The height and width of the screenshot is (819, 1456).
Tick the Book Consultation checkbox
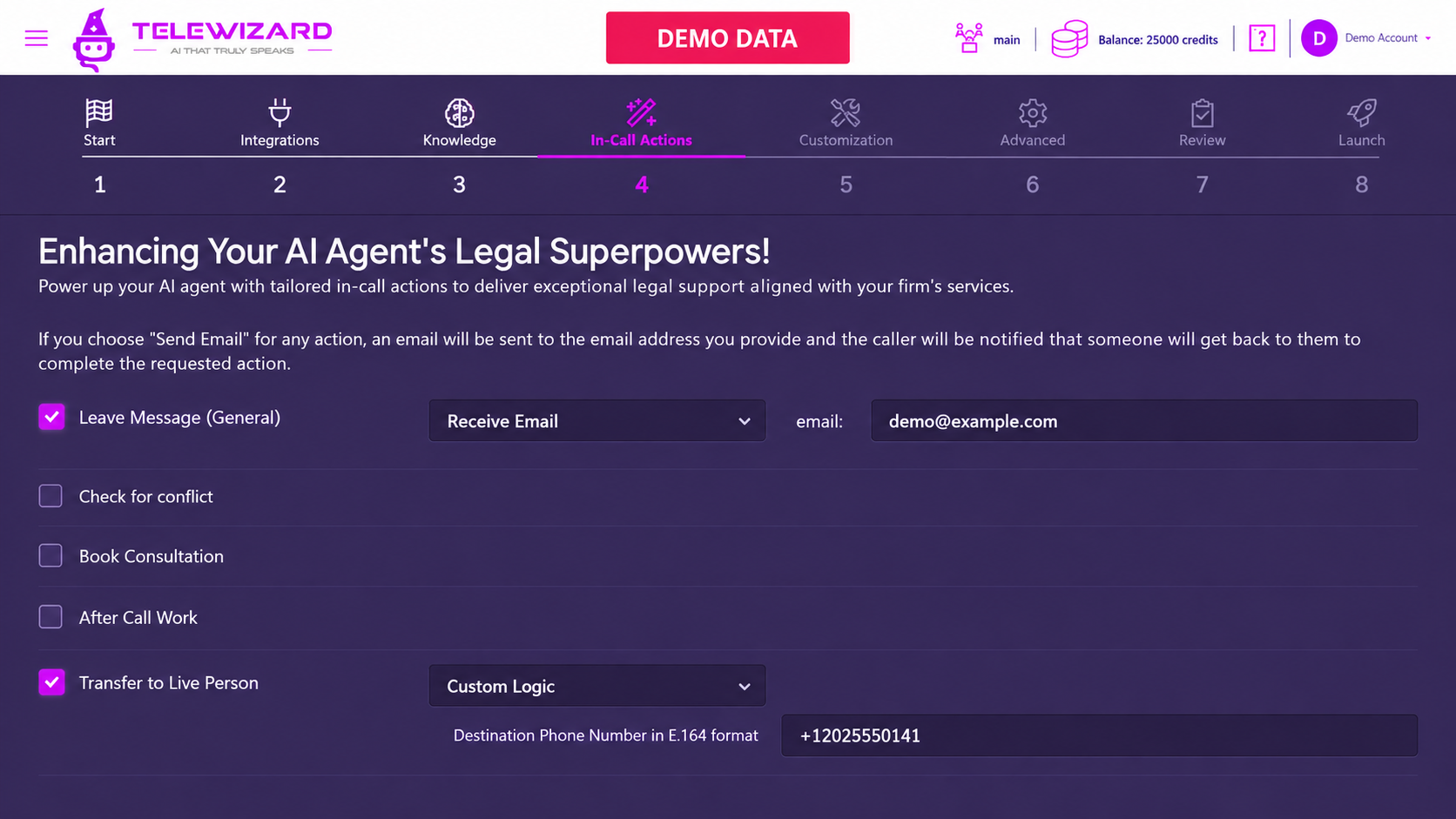(51, 556)
